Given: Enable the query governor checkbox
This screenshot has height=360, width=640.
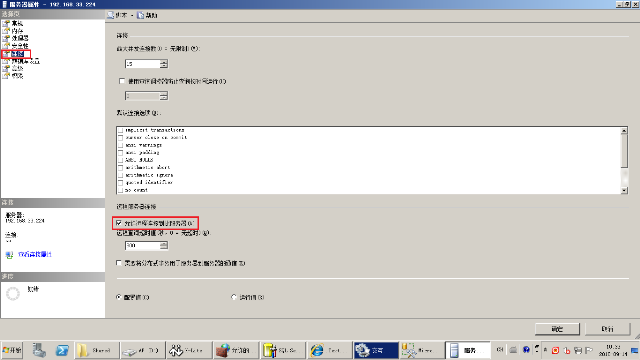Looking at the screenshot, I should pos(122,81).
